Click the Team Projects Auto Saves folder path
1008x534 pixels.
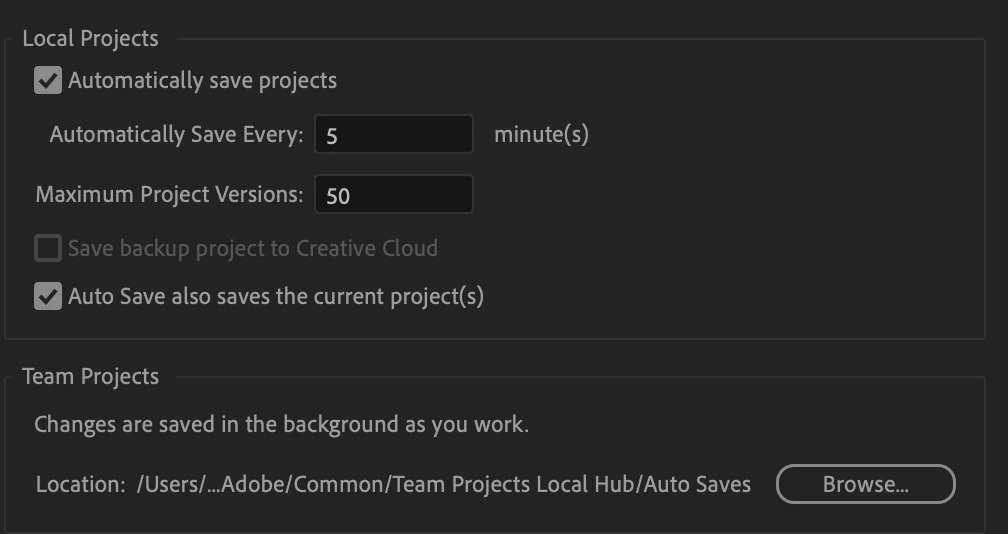tap(444, 485)
